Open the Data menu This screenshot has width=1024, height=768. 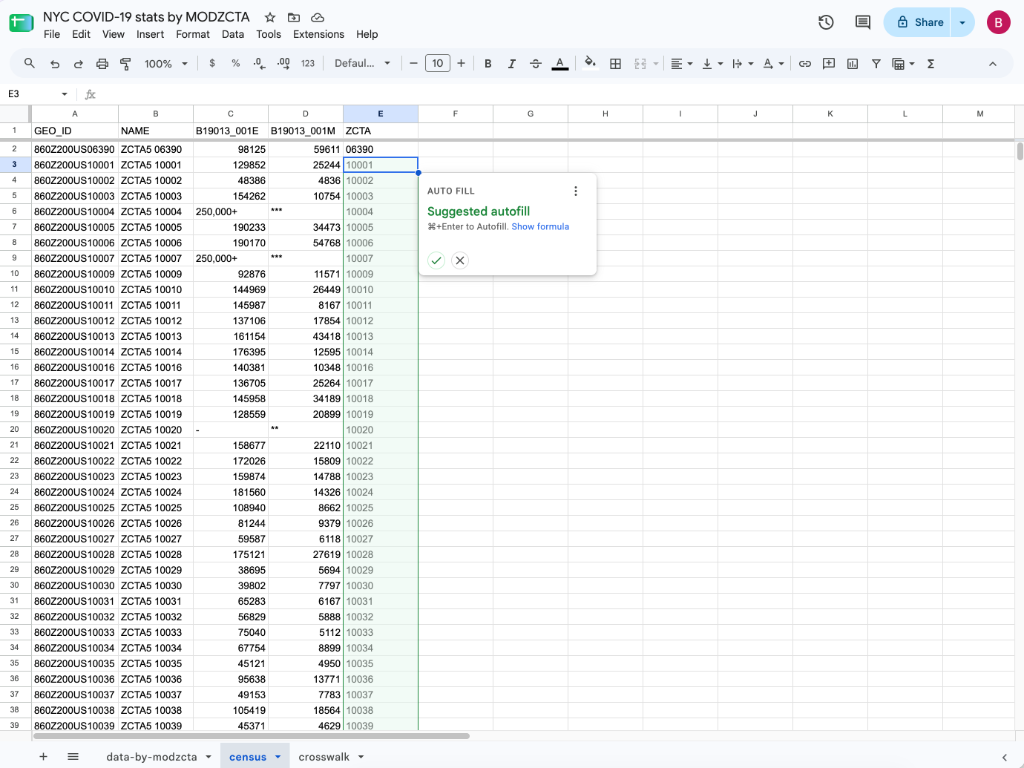(x=232, y=34)
